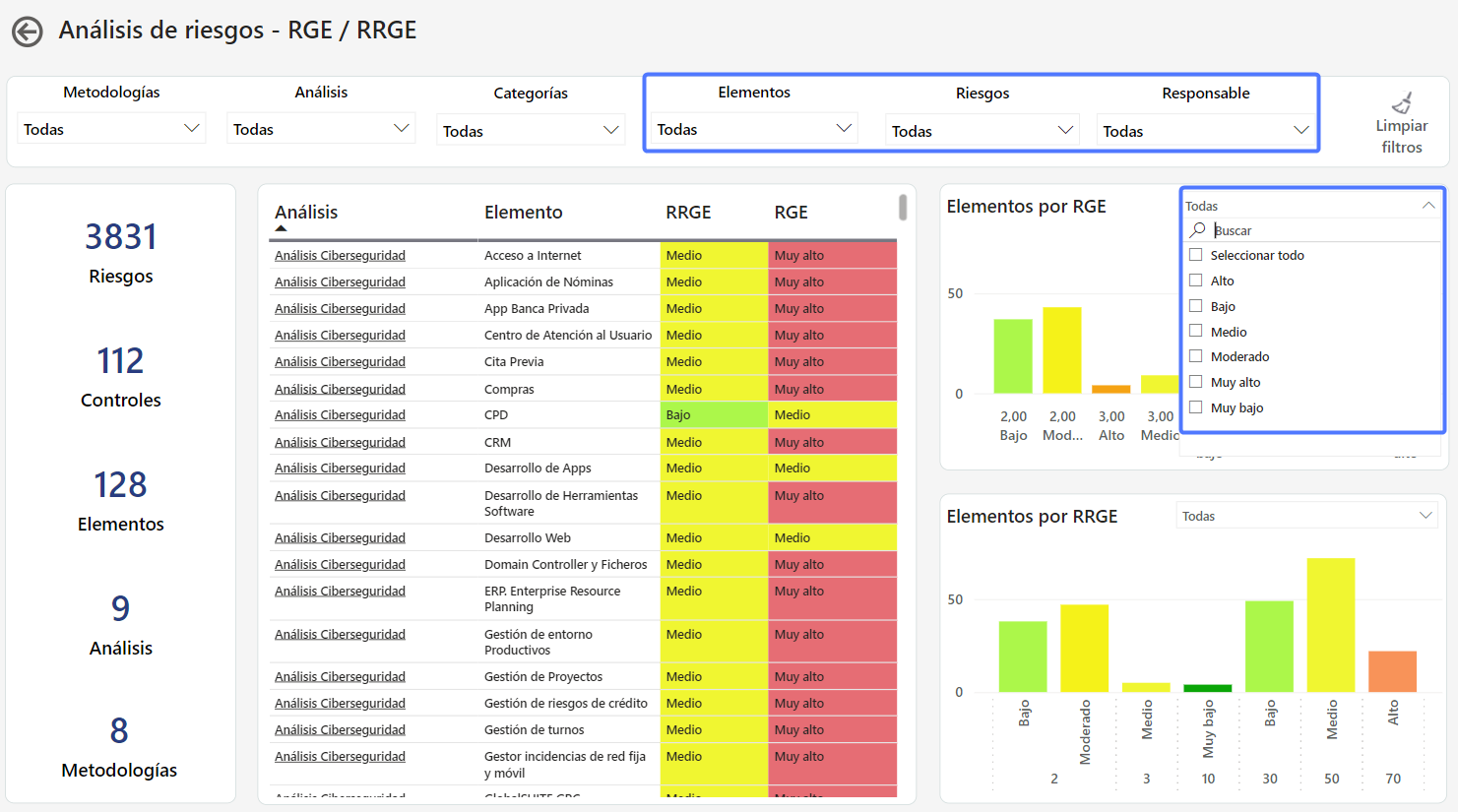Sort table by RRGE column header

[x=688, y=213]
